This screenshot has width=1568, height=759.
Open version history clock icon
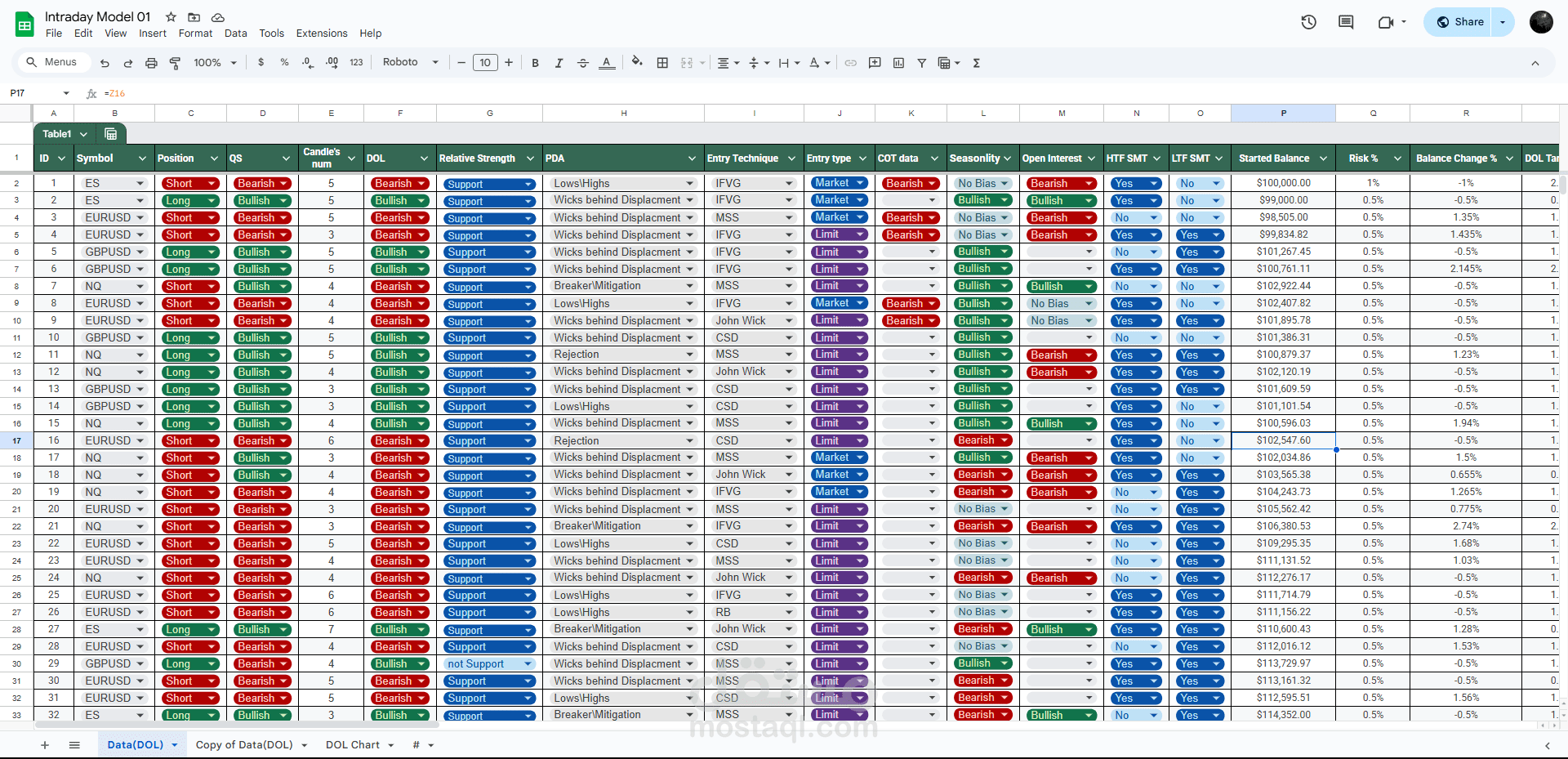[x=1308, y=22]
